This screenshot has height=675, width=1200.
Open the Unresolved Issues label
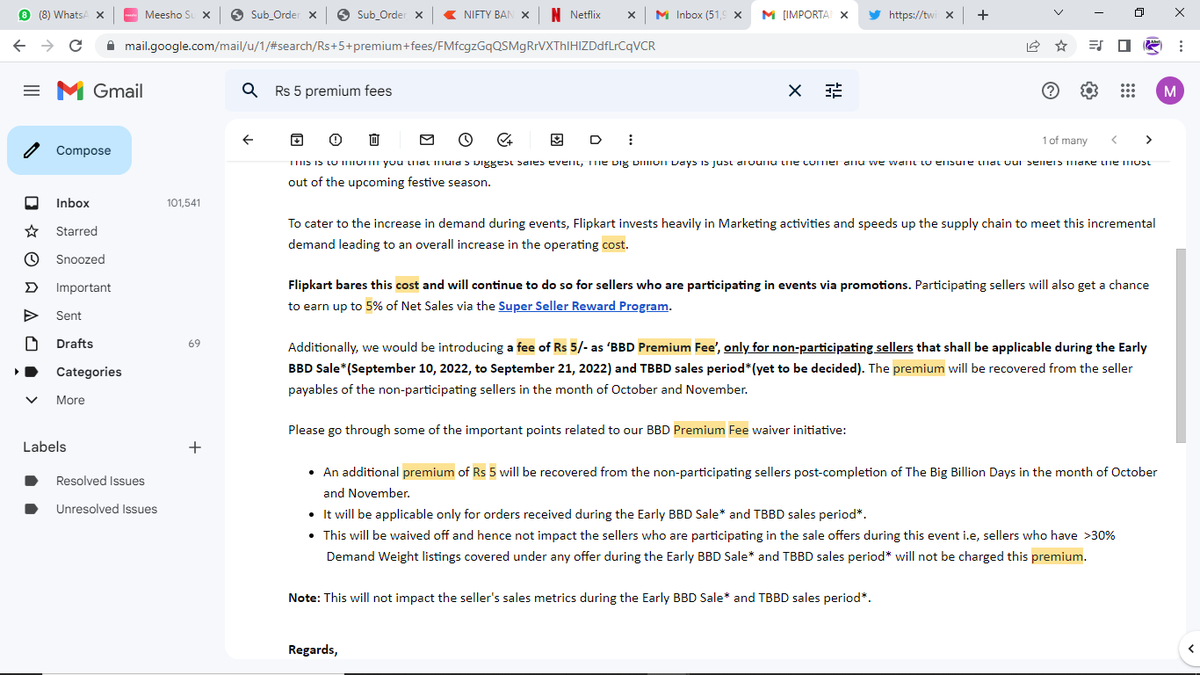click(105, 509)
